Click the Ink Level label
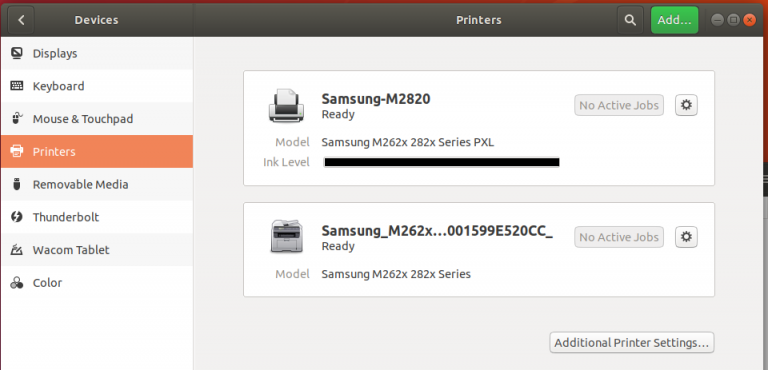Screen dimensions: 768x370 (x=287, y=162)
